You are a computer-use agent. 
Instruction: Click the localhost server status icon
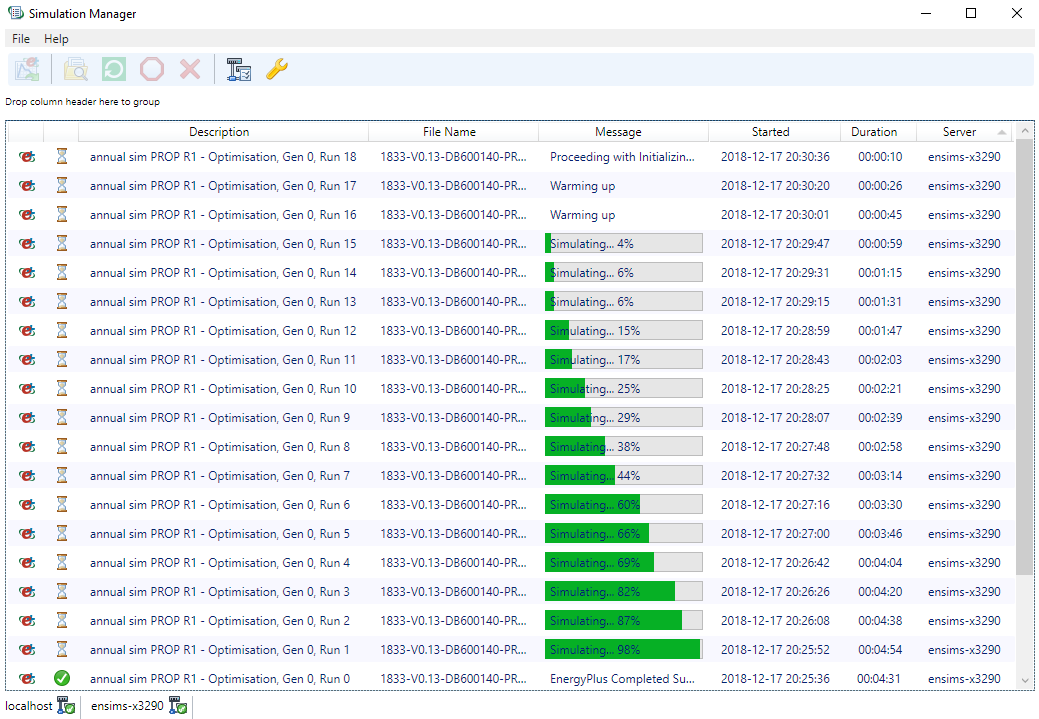[66, 706]
